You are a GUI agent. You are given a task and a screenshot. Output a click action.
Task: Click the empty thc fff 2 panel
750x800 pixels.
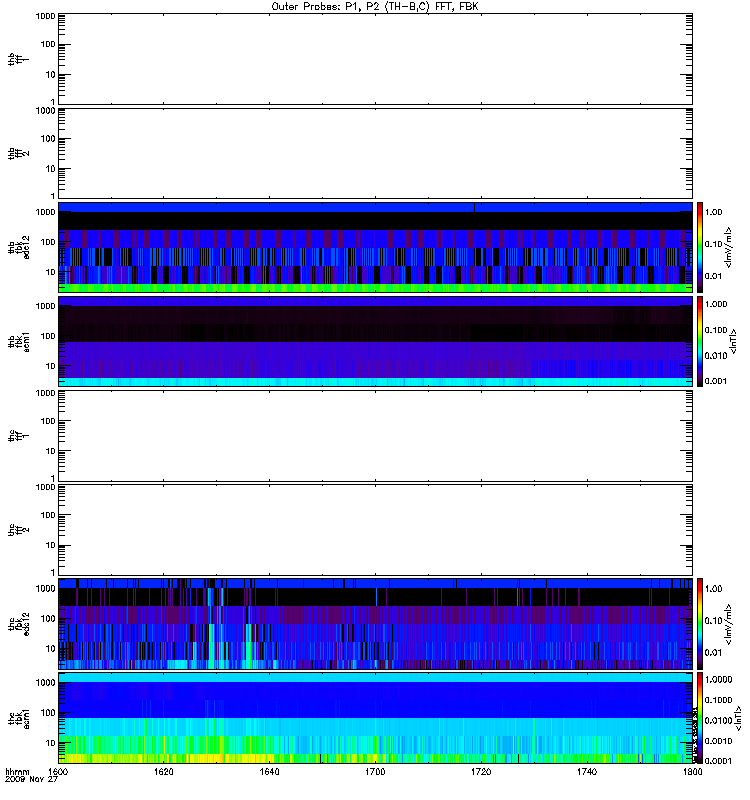tap(376, 530)
